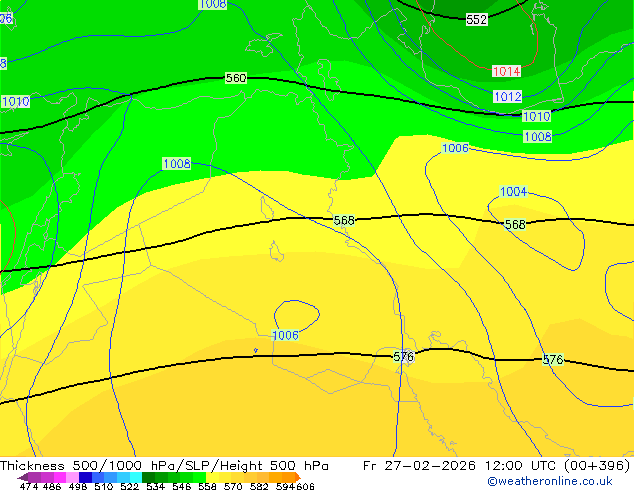The image size is (634, 490).
Task: Click the 474 legend value
Action: point(29,486)
